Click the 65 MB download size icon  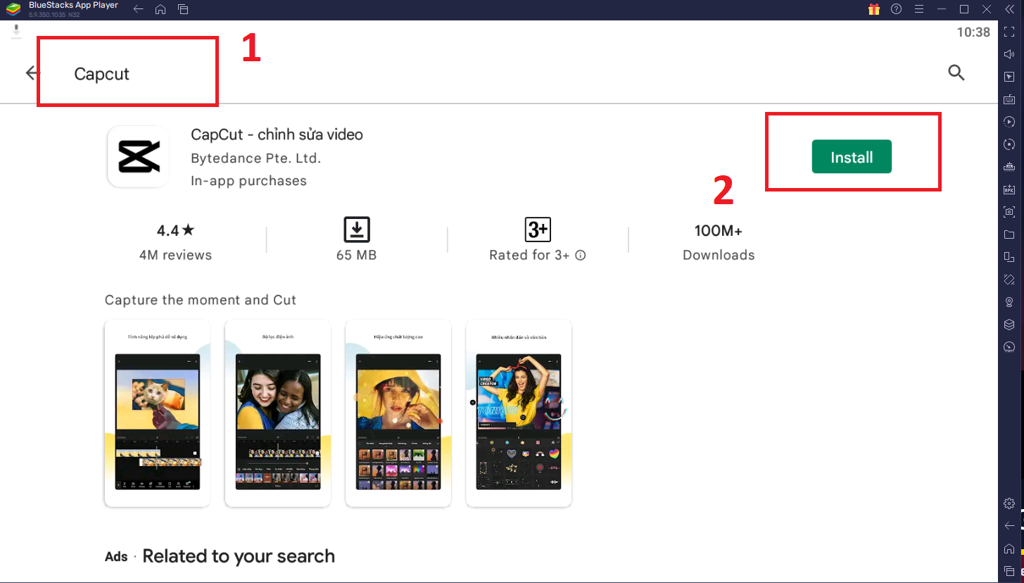point(357,230)
